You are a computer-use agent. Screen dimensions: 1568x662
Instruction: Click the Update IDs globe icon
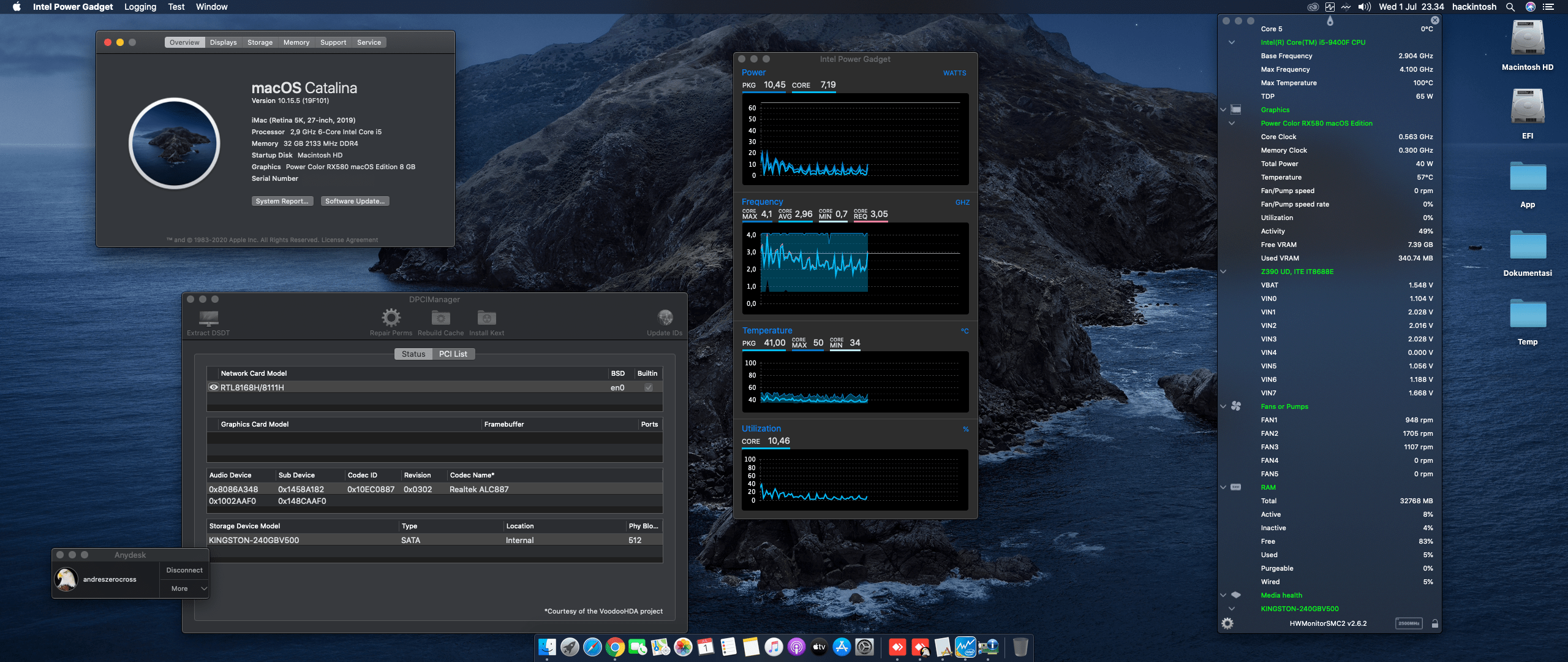(665, 318)
